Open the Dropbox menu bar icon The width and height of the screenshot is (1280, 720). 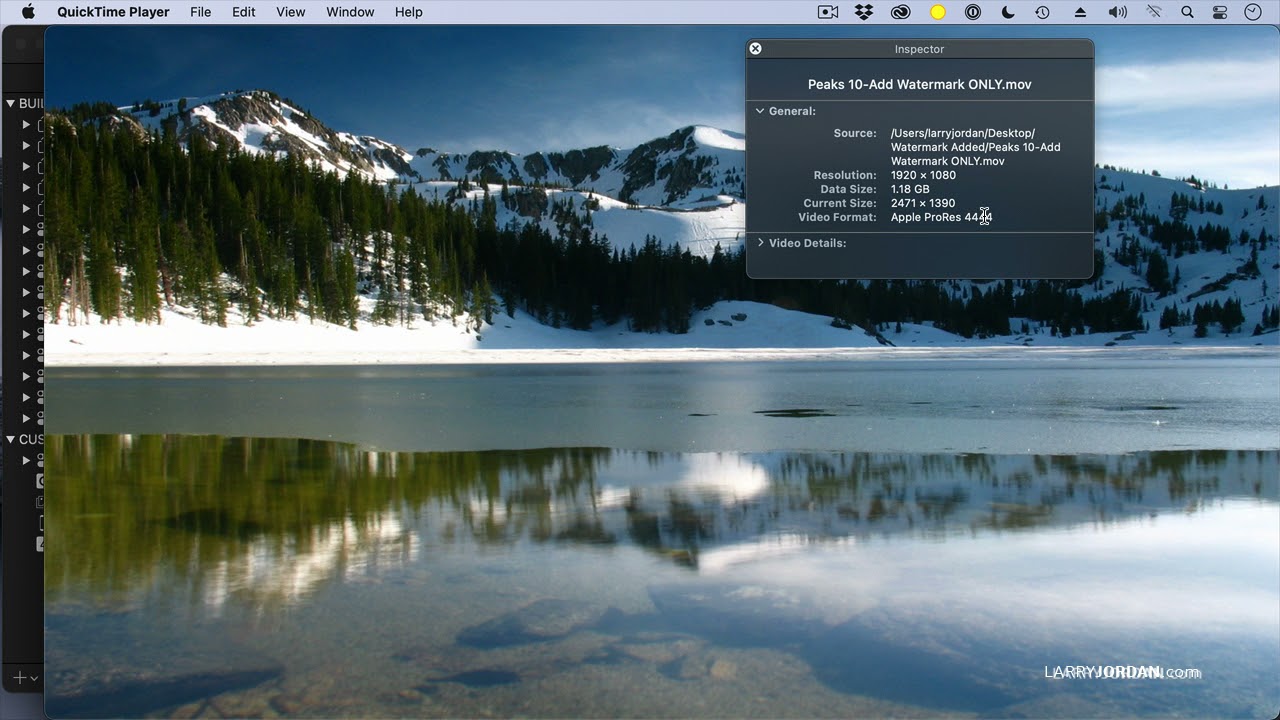click(x=864, y=12)
